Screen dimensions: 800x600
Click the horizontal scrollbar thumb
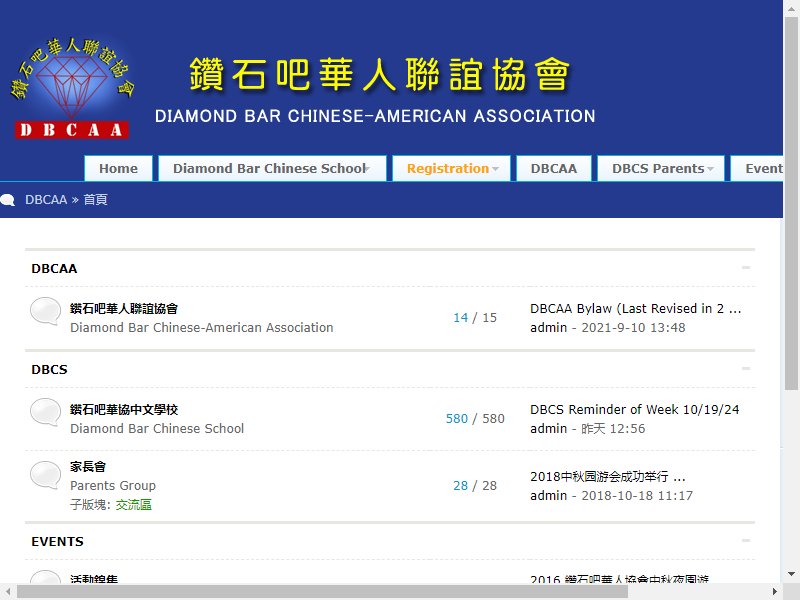[322, 592]
